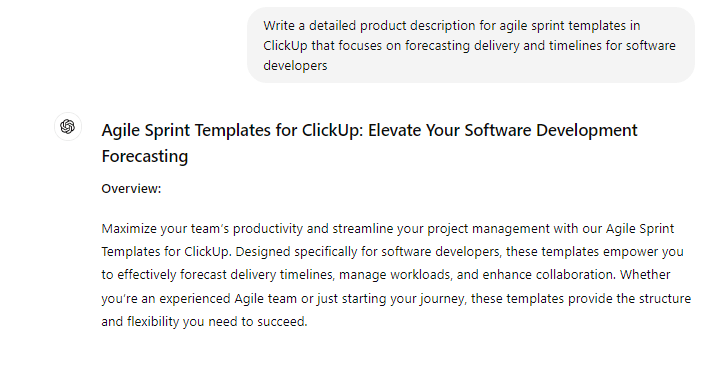The height and width of the screenshot is (365, 712).
Task: Click the ChatGPT logo avatar icon
Action: click(68, 127)
